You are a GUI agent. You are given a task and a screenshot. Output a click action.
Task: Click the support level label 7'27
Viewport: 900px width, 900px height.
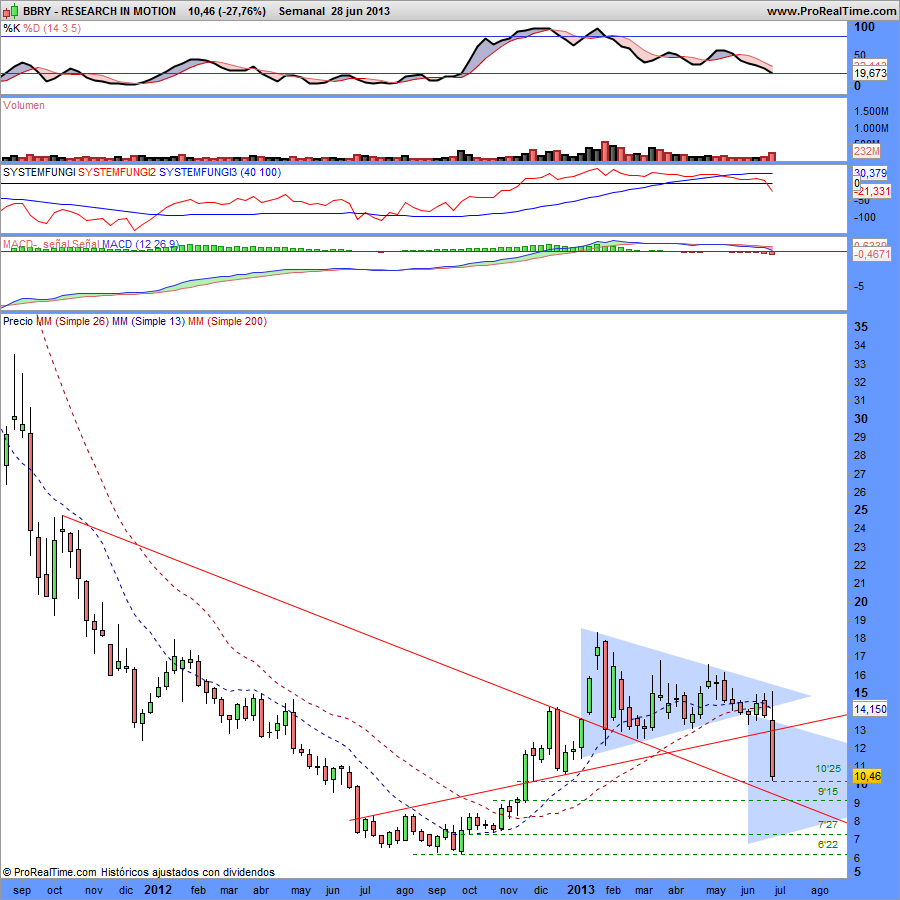coord(828,825)
